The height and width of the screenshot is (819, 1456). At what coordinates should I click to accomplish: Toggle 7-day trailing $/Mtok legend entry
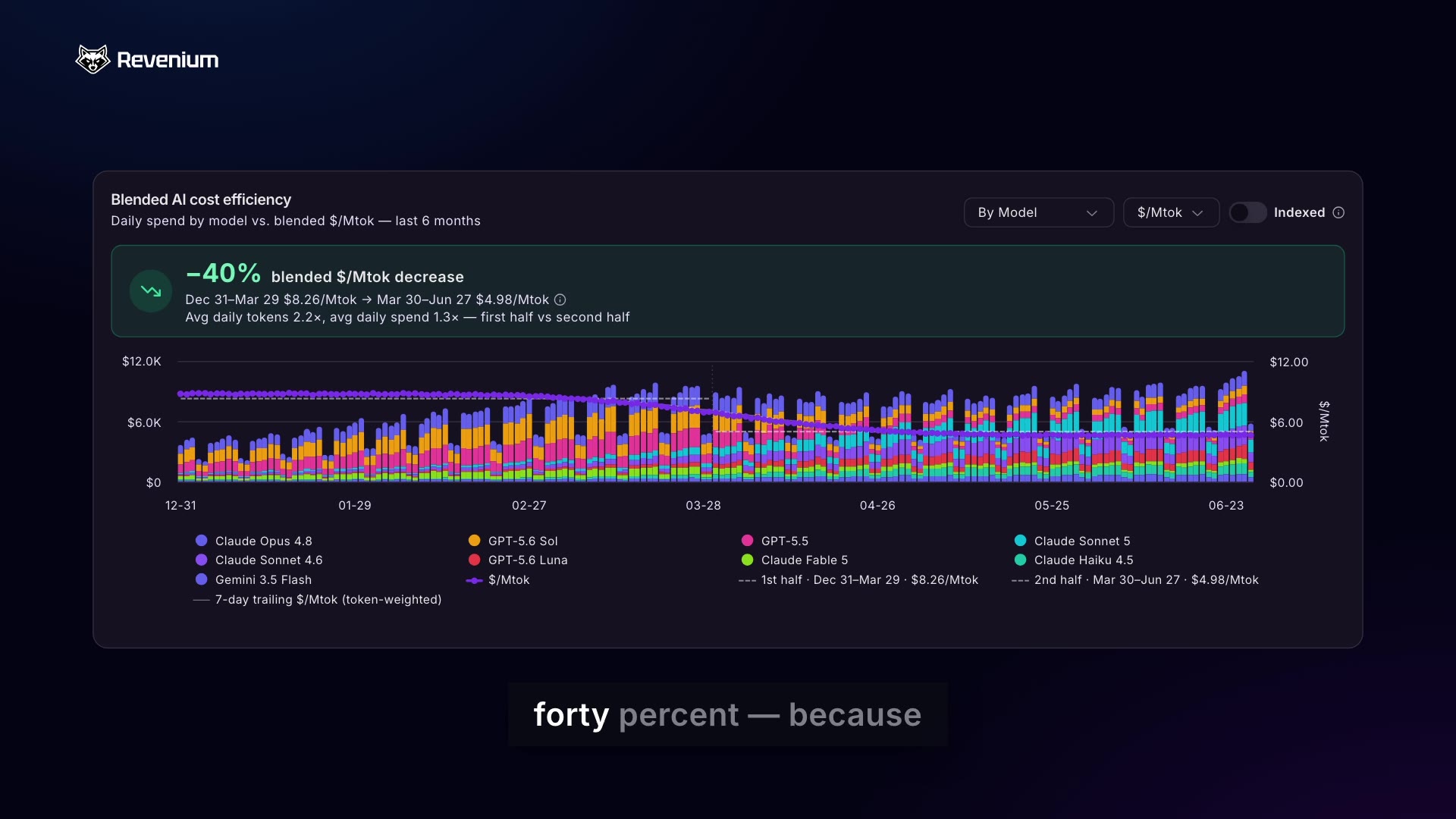tap(318, 599)
